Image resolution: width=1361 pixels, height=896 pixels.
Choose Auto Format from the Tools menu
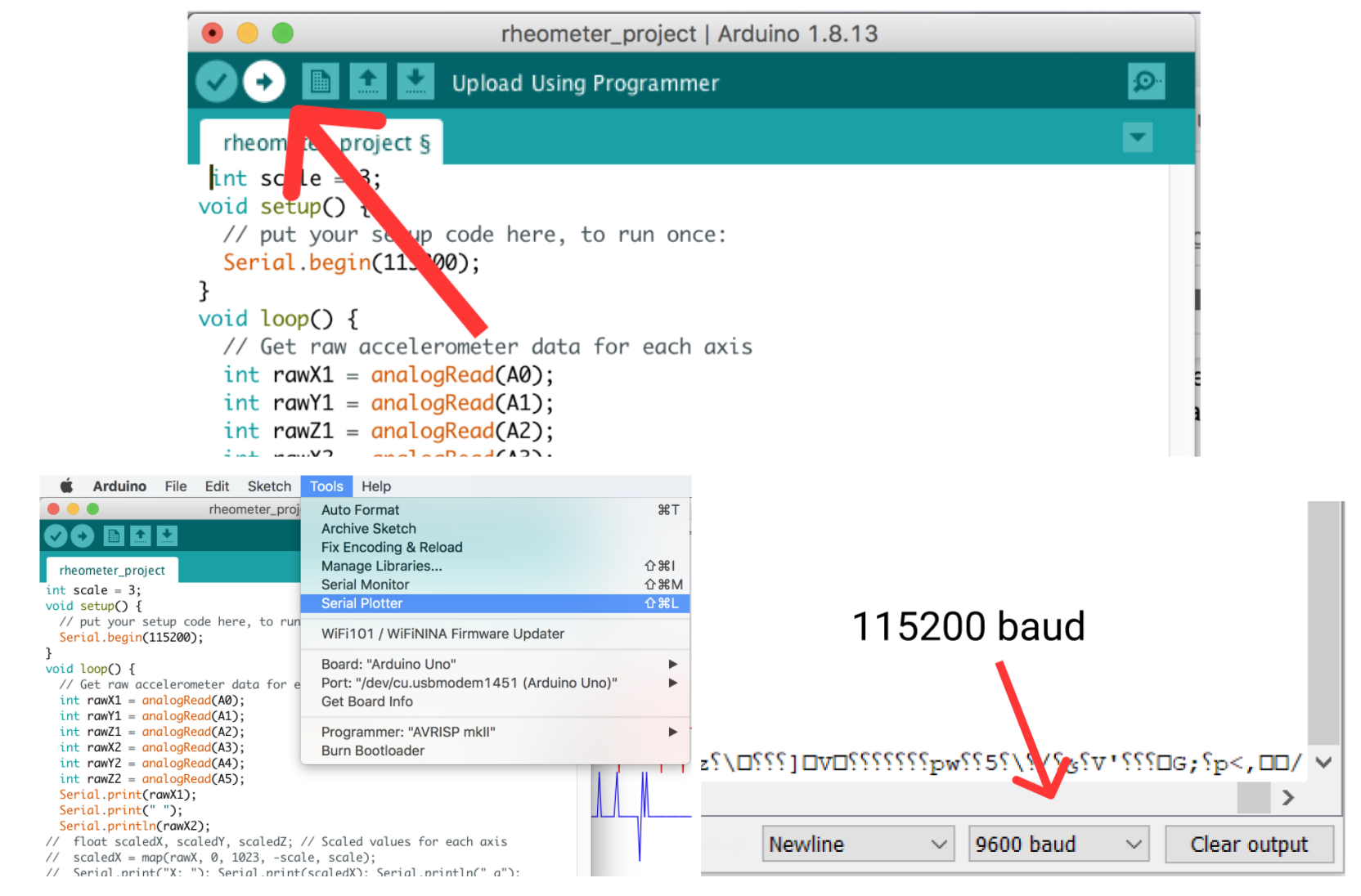496,510
